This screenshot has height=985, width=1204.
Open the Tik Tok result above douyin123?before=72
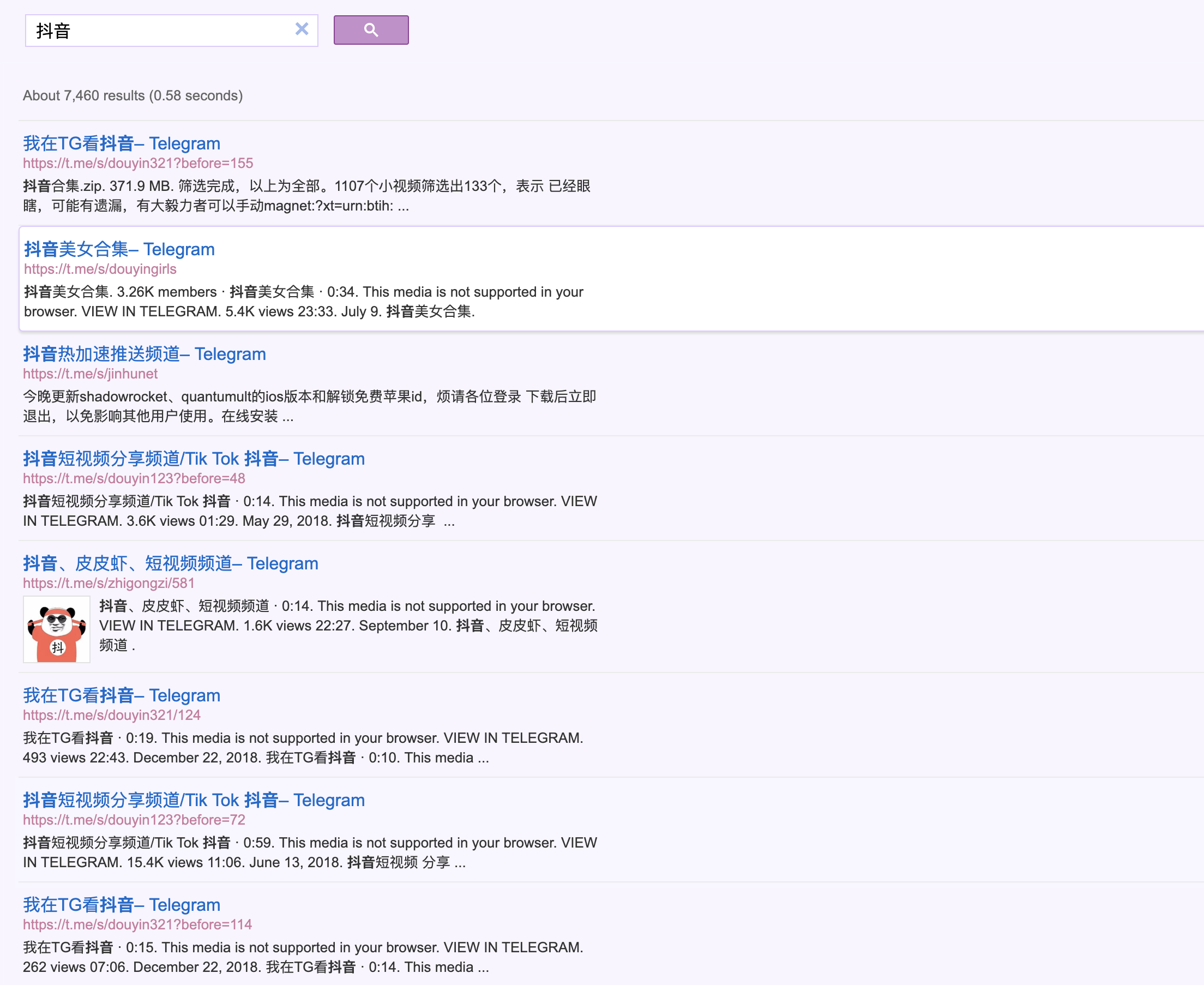tap(194, 800)
